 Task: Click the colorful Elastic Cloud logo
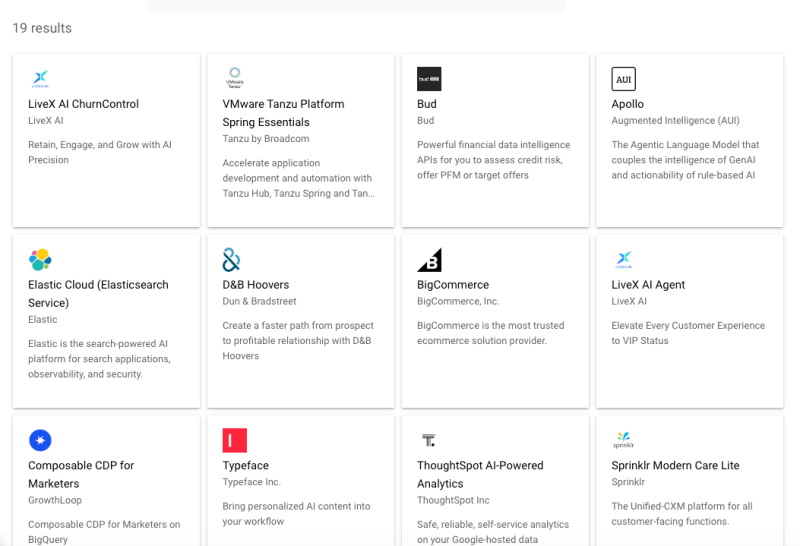coord(40,260)
